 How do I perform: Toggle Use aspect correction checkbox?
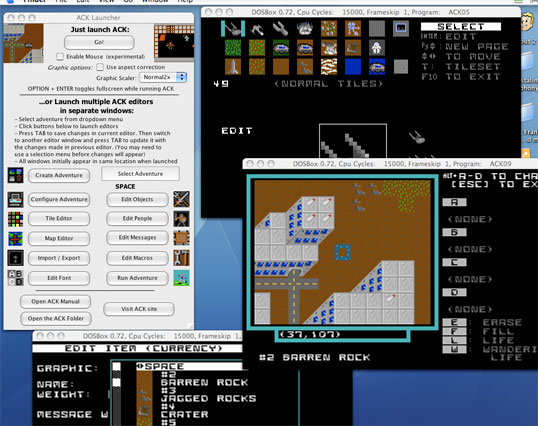click(100, 67)
